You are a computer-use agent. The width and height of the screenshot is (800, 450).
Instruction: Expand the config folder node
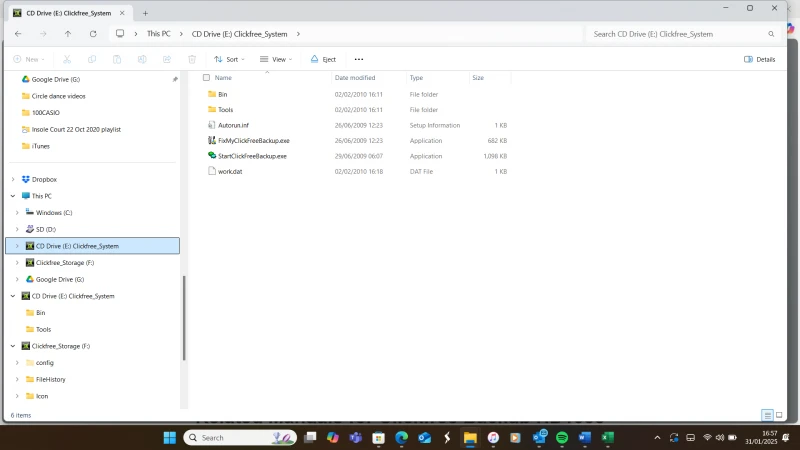[17, 363]
